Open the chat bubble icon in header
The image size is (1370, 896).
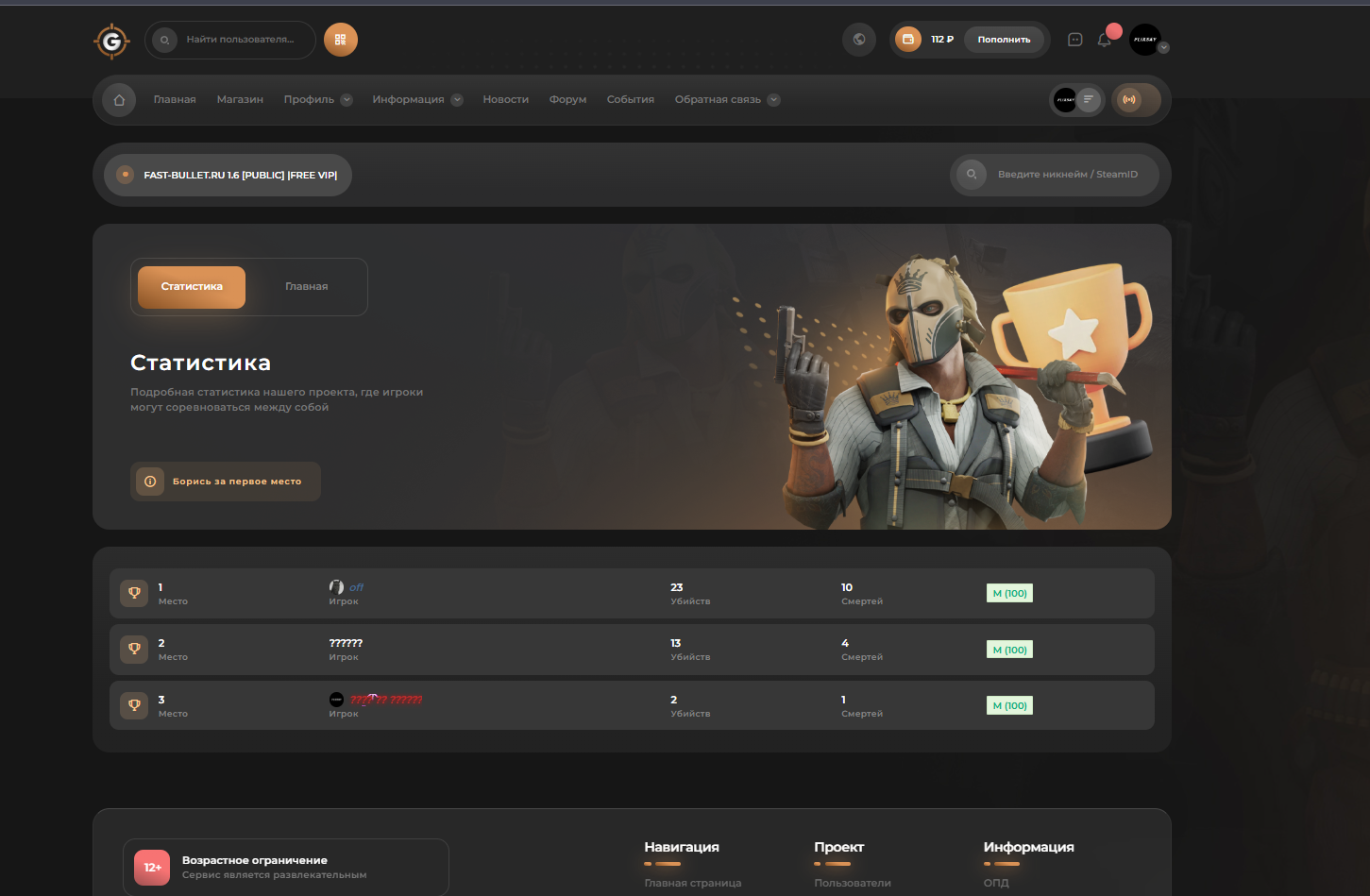[x=1074, y=40]
